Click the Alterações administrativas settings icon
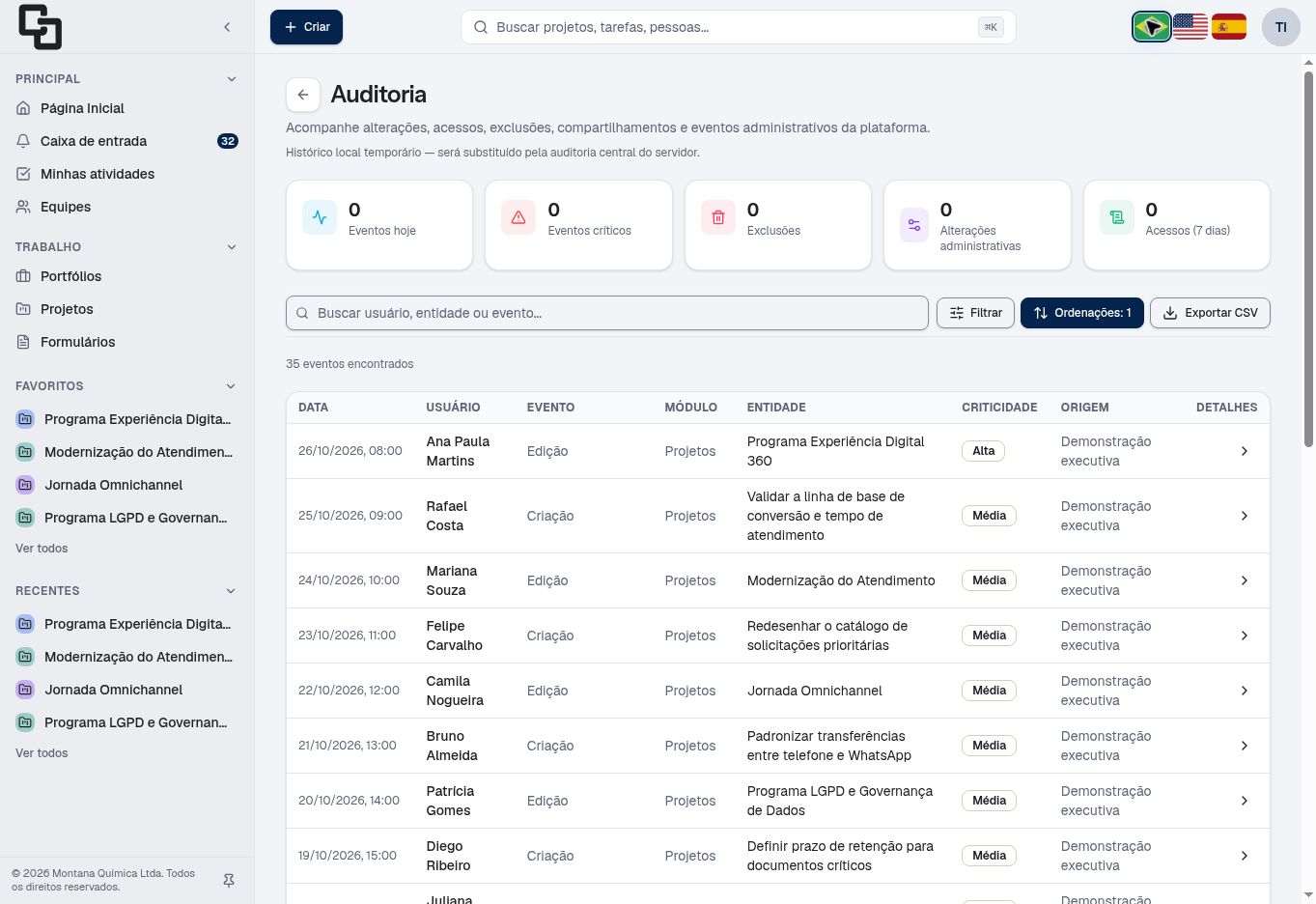This screenshot has height=904, width=1316. 914,225
